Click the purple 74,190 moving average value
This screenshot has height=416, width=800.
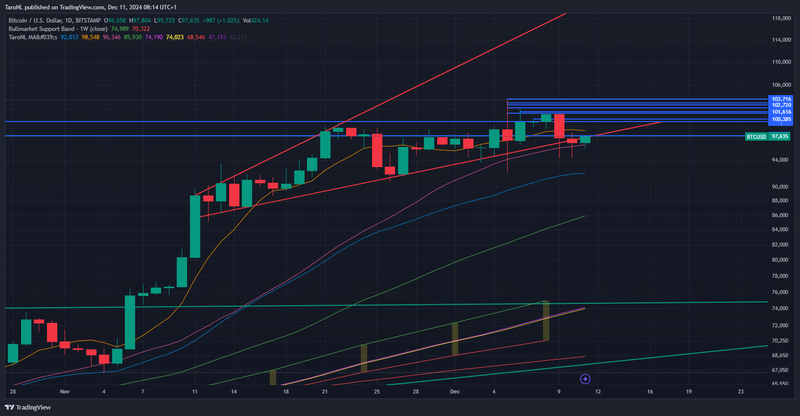pyautogui.click(x=154, y=37)
